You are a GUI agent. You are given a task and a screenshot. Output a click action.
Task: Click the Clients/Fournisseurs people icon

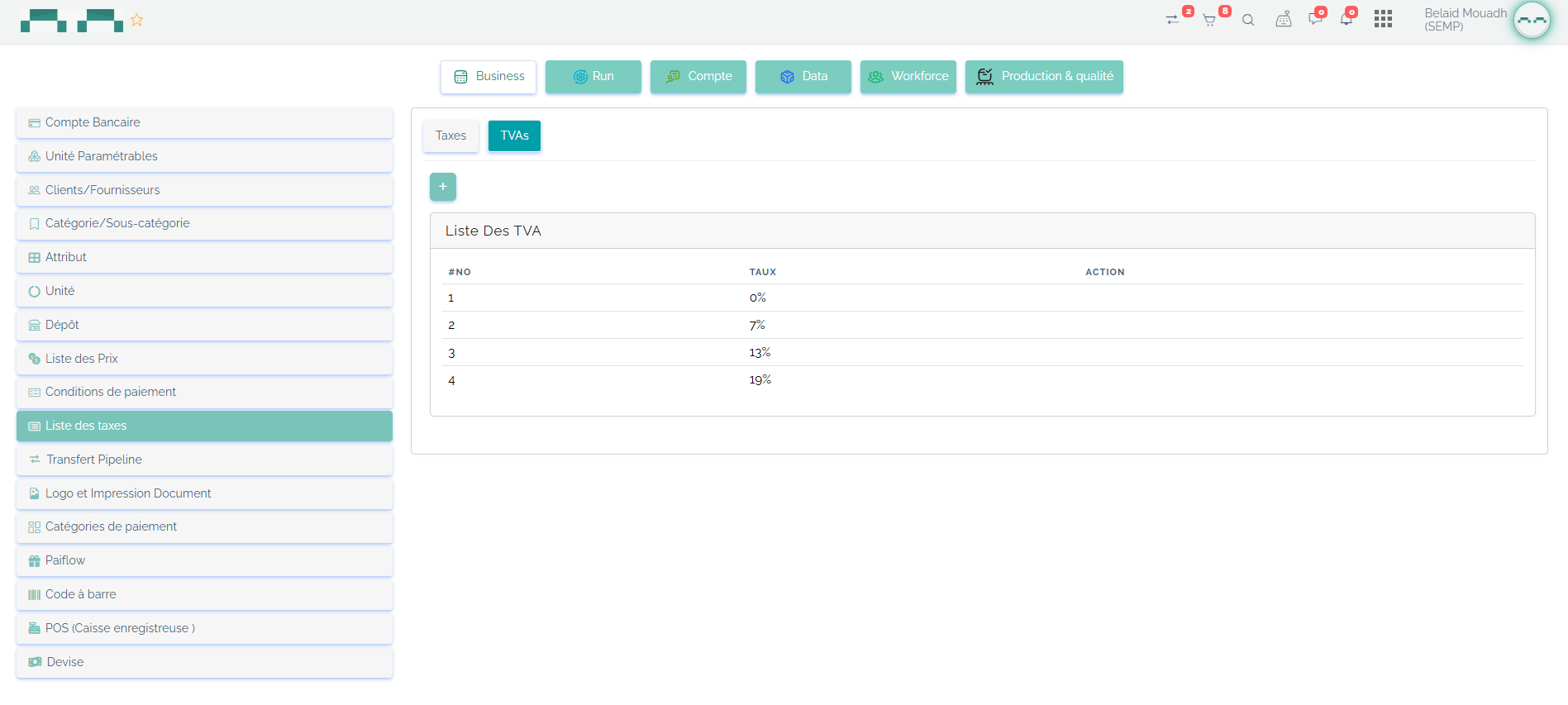[x=35, y=190]
